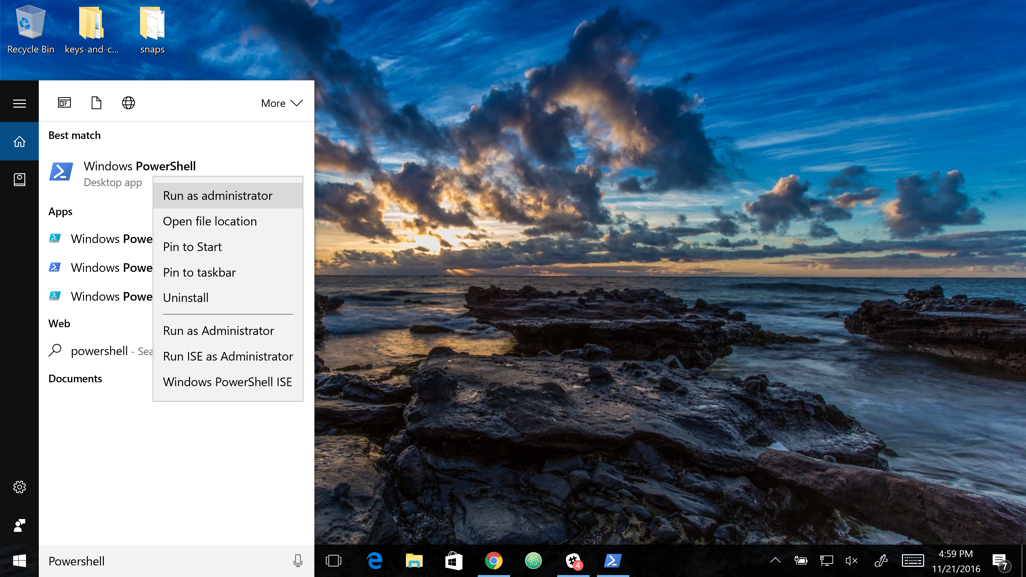Screen dimensions: 1026x577
Task: Select Home in the Cortana sidebar
Action: 19,140
